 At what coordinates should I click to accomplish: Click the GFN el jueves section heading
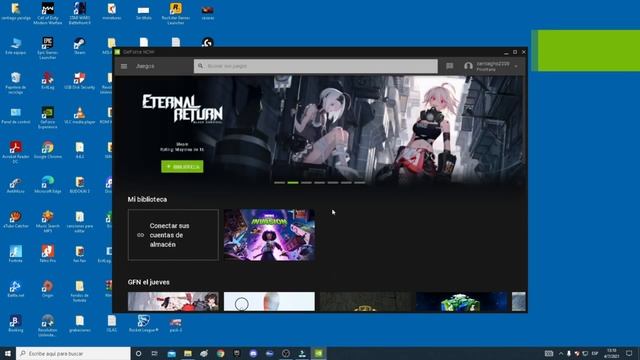tap(149, 282)
